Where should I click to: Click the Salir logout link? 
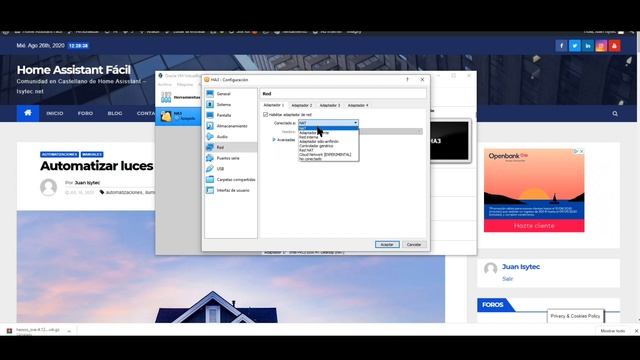tap(507, 279)
